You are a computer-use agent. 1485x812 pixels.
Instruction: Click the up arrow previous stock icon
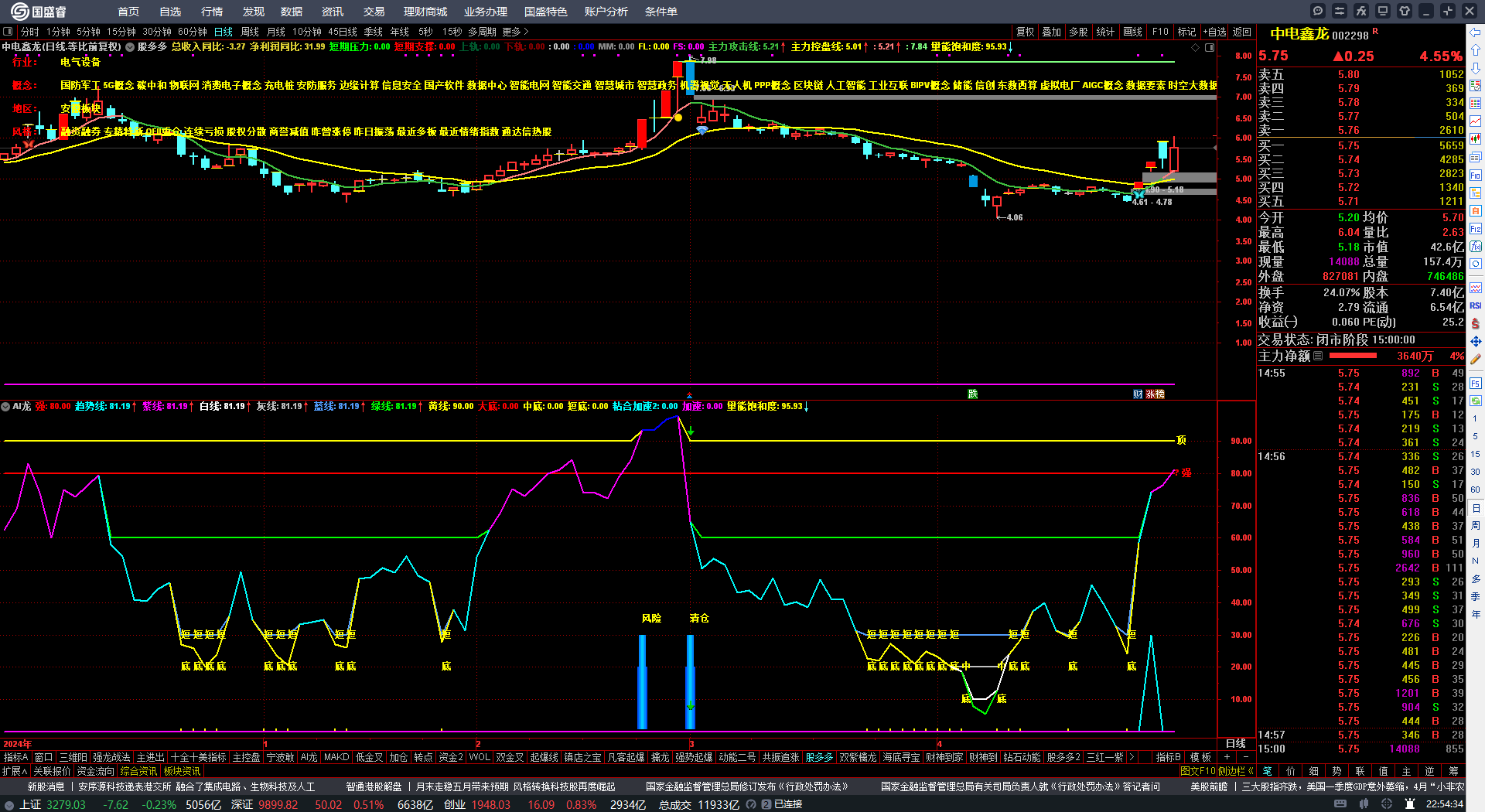pos(1476,50)
